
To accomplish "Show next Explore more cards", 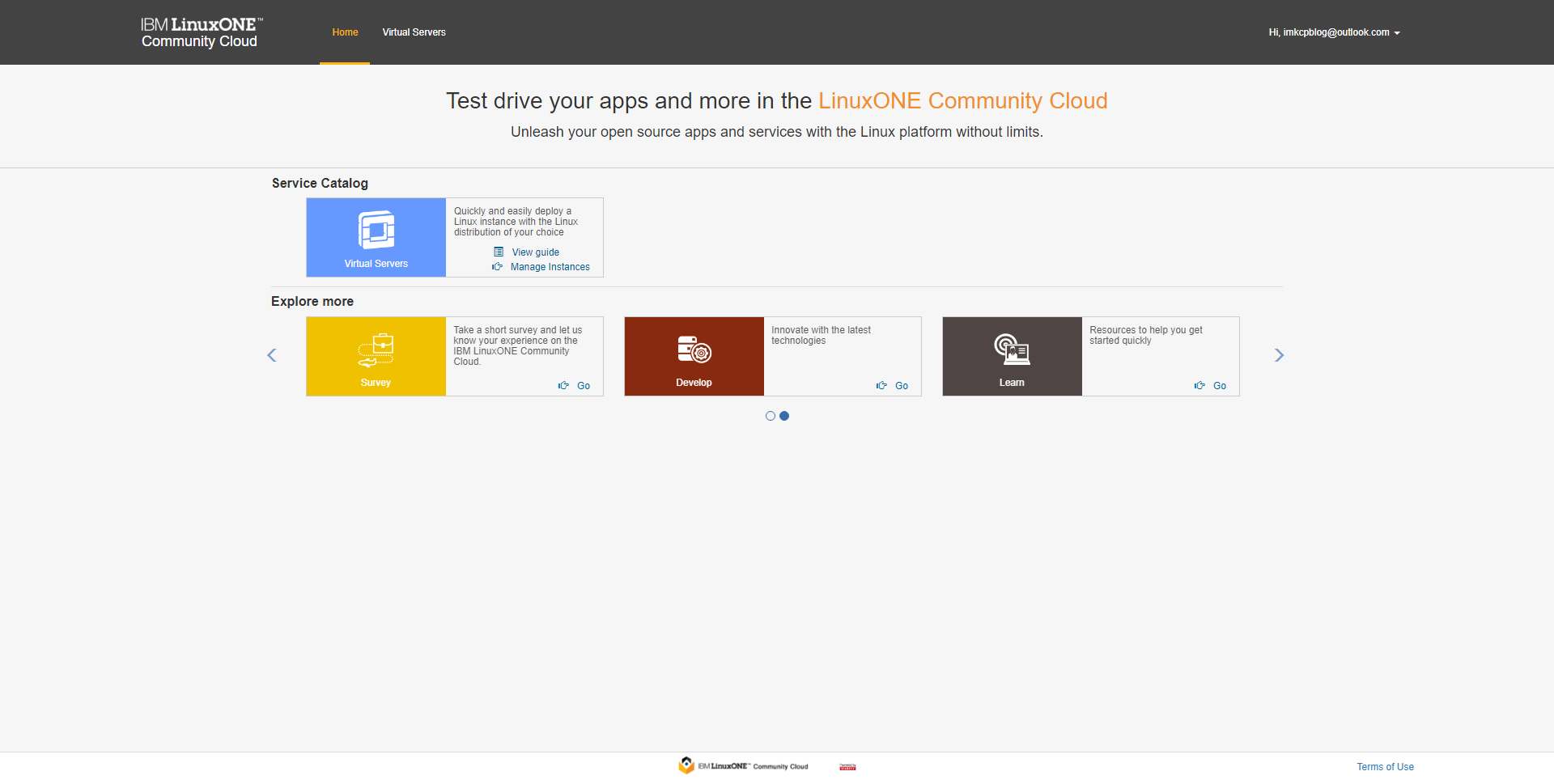I will [x=1279, y=355].
